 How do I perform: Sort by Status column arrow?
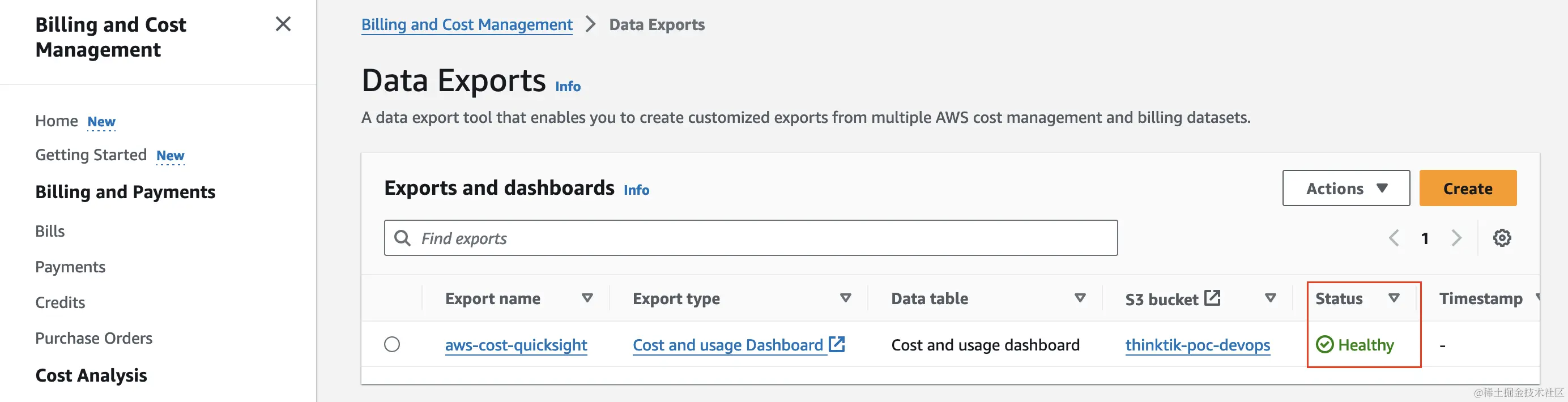1394,298
